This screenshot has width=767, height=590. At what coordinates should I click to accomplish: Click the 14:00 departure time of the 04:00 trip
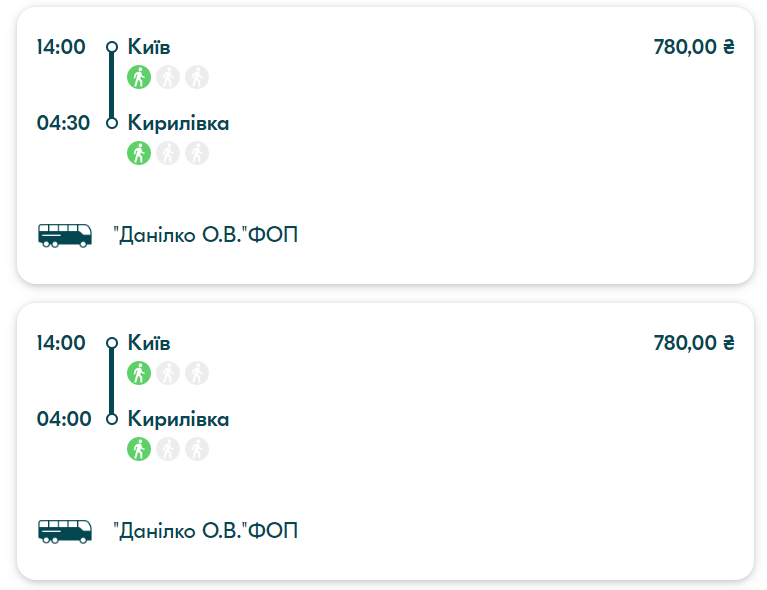pos(62,343)
